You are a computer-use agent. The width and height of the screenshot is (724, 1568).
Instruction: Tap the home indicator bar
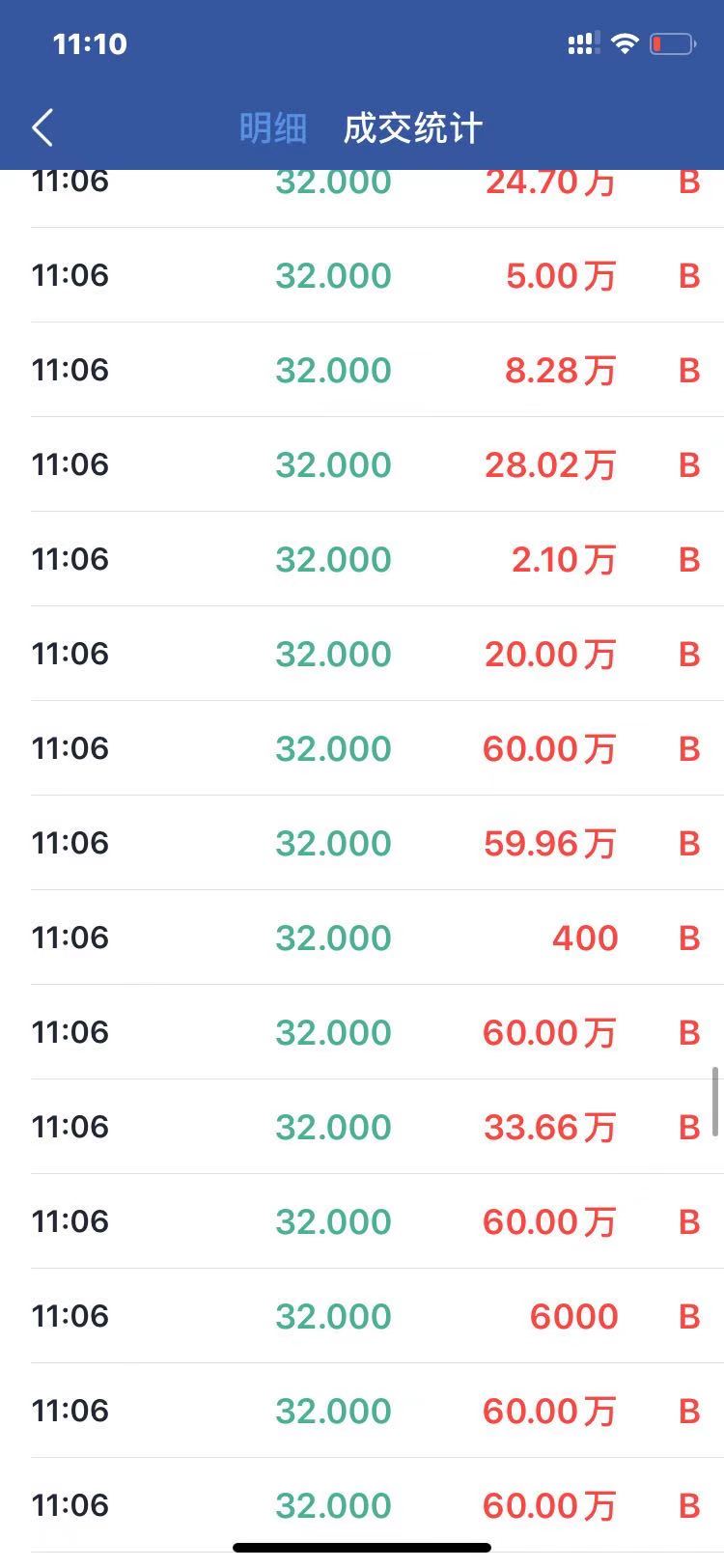[x=362, y=1548]
